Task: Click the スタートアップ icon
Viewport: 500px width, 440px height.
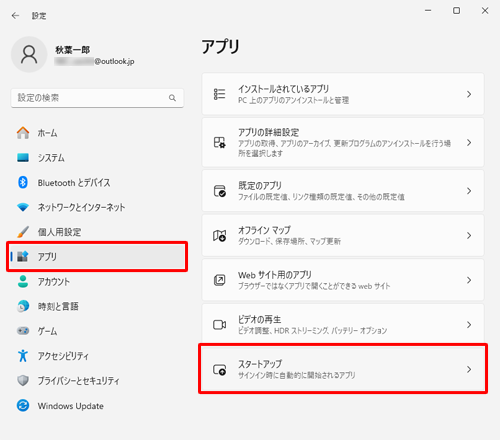Action: tap(219, 369)
